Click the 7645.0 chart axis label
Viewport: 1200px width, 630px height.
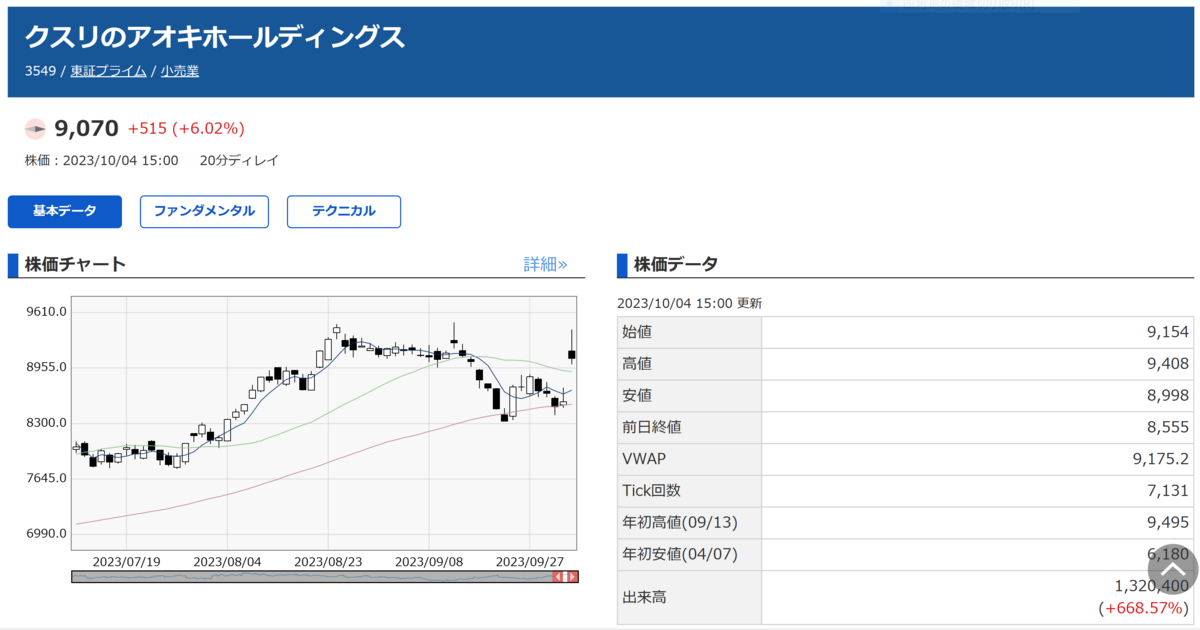(47, 478)
